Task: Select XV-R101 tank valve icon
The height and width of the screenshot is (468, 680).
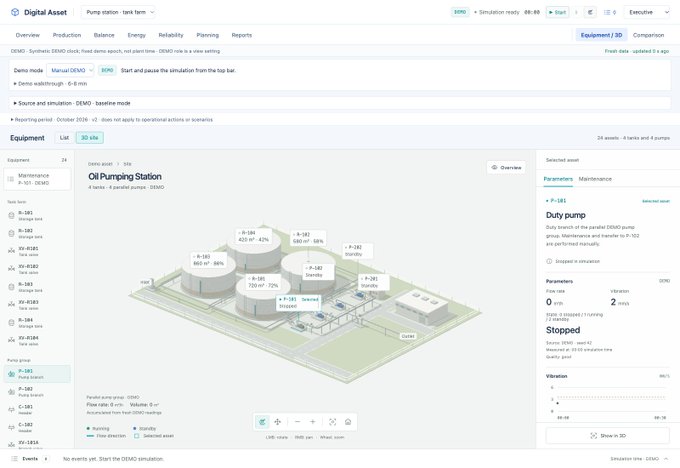Action: tap(11, 251)
